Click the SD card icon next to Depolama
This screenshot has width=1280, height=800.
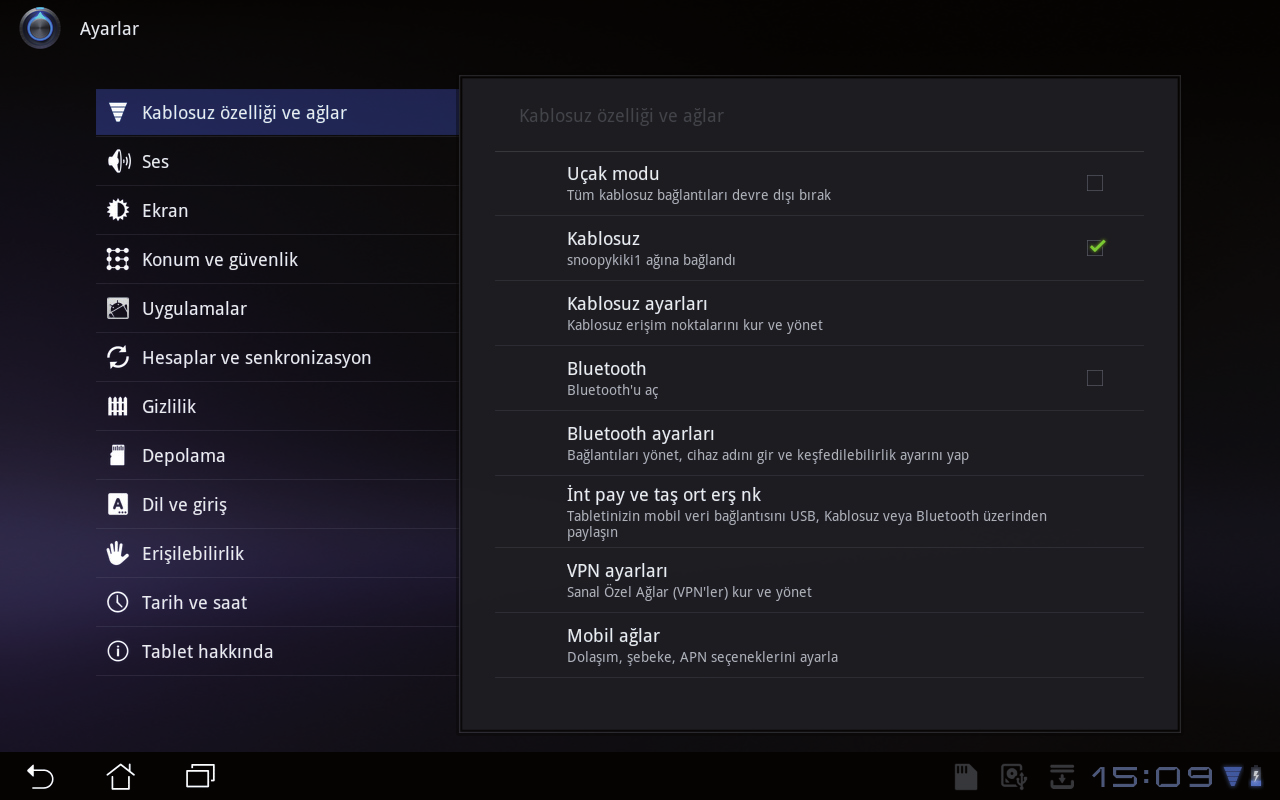click(118, 455)
